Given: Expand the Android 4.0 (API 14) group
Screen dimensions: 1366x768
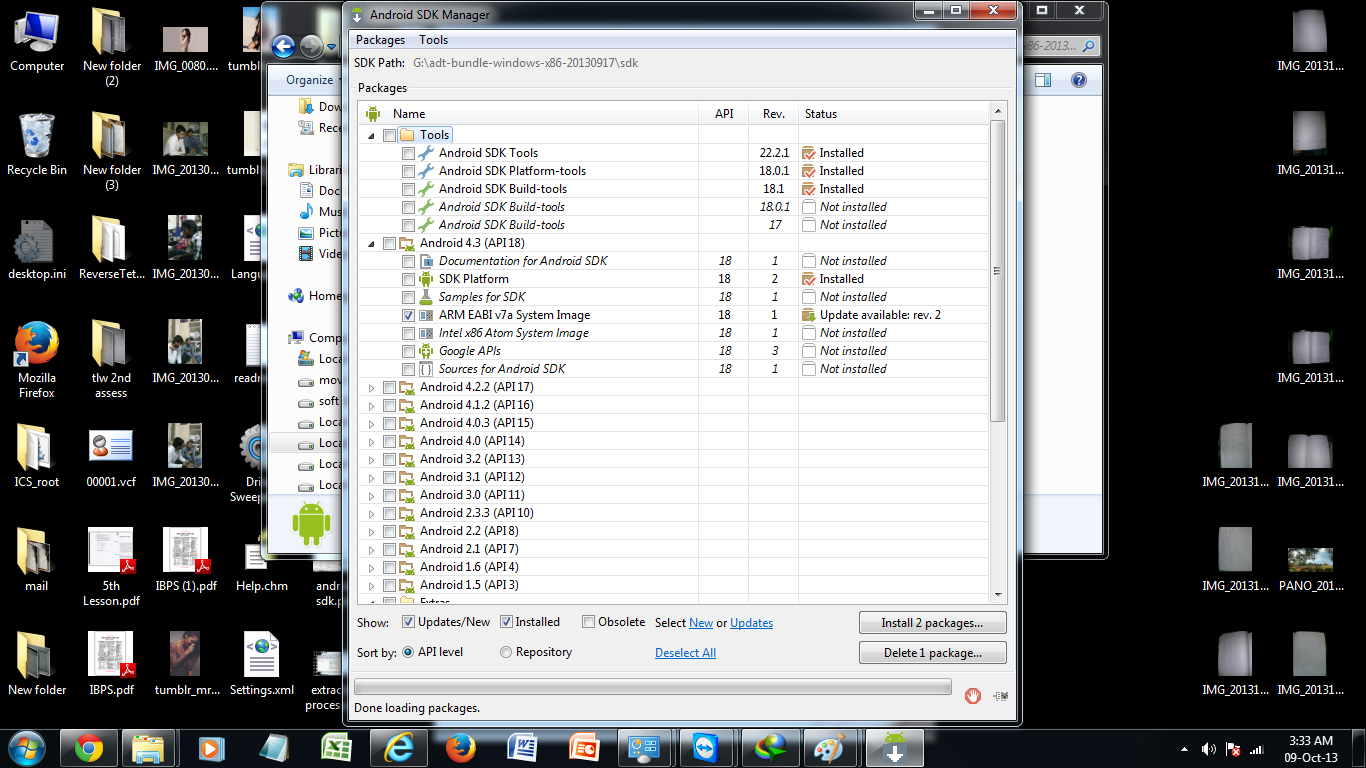Looking at the screenshot, I should 372,441.
